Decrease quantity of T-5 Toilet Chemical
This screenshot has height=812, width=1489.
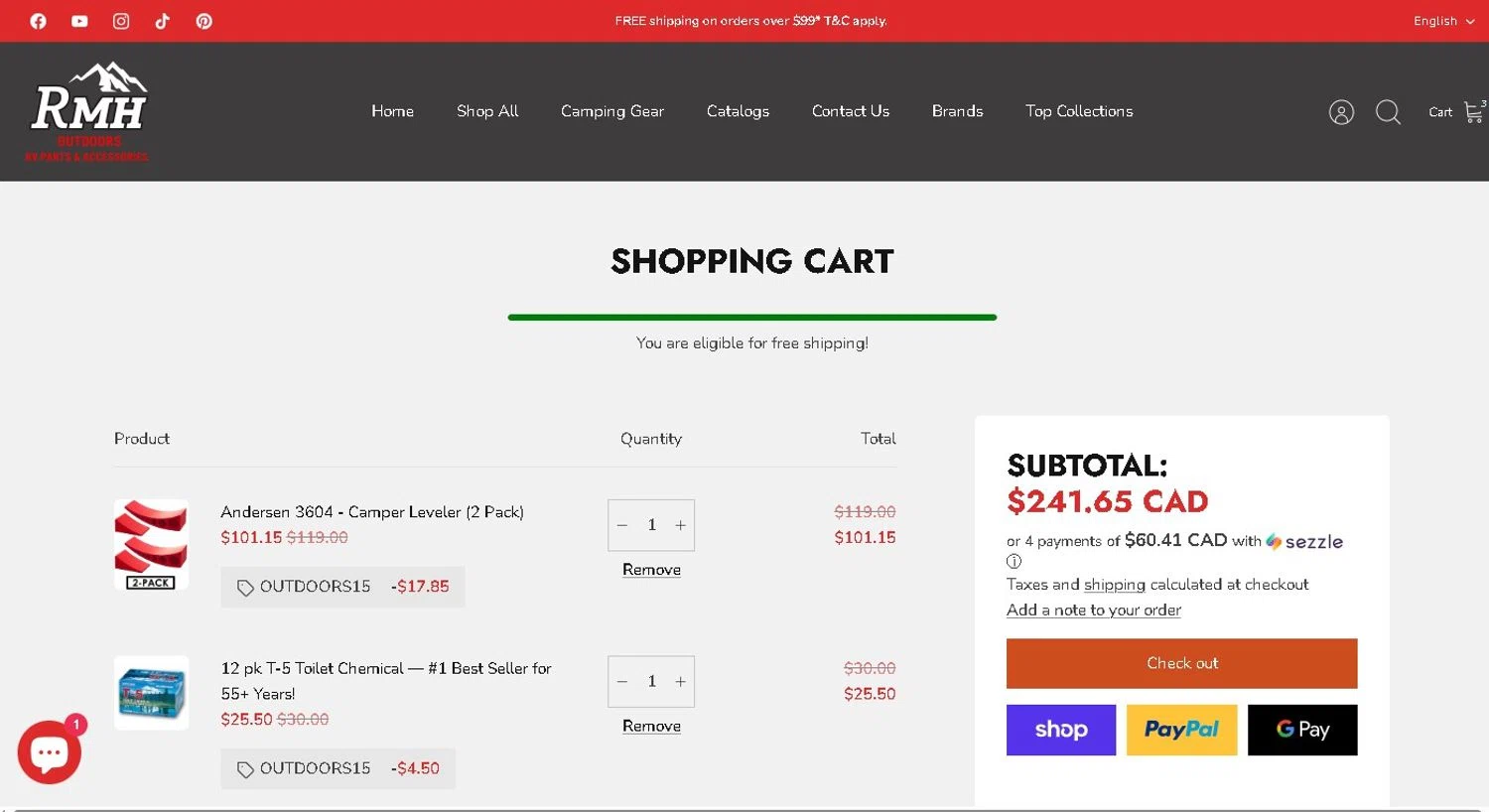[622, 681]
